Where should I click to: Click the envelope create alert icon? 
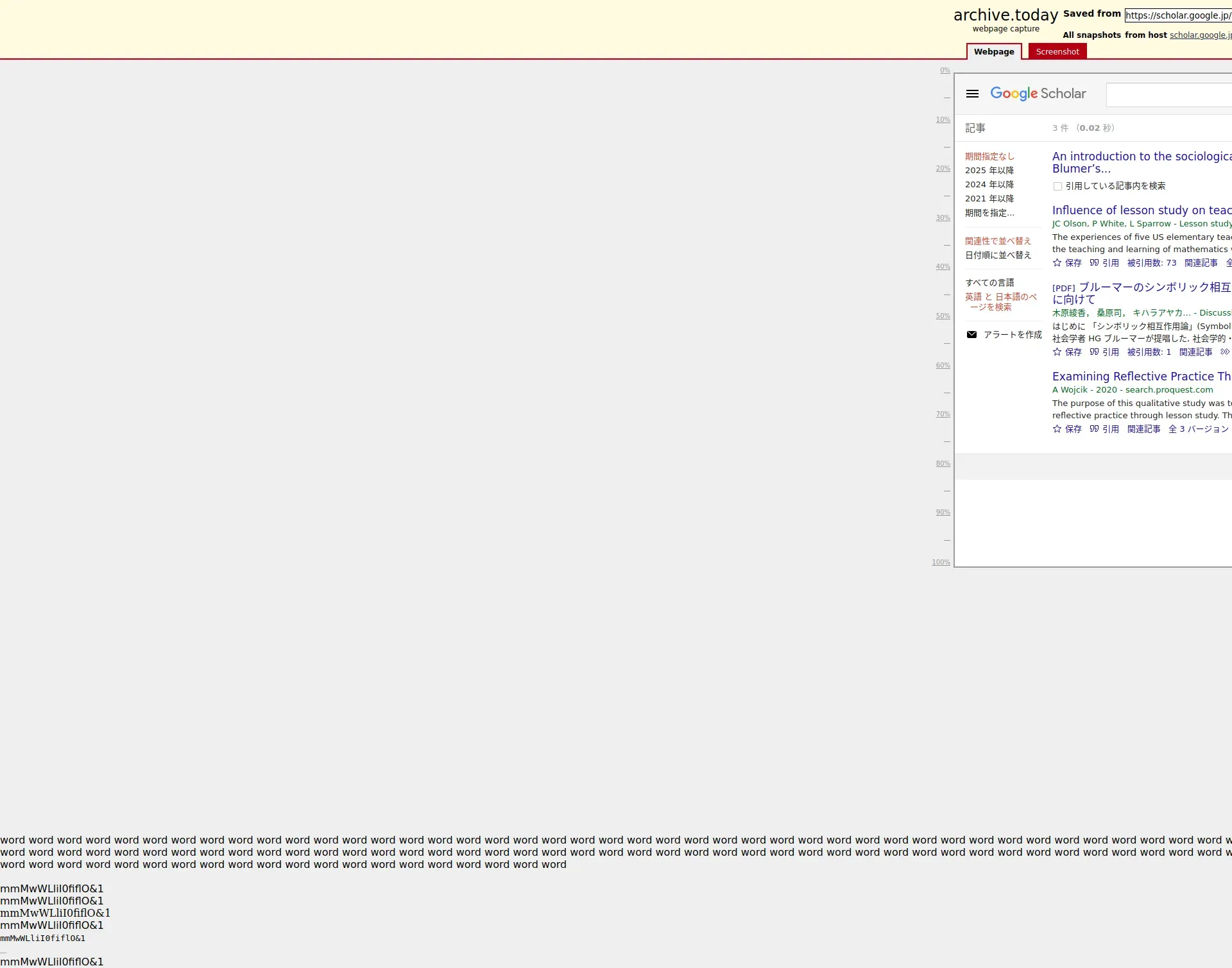[x=971, y=335]
